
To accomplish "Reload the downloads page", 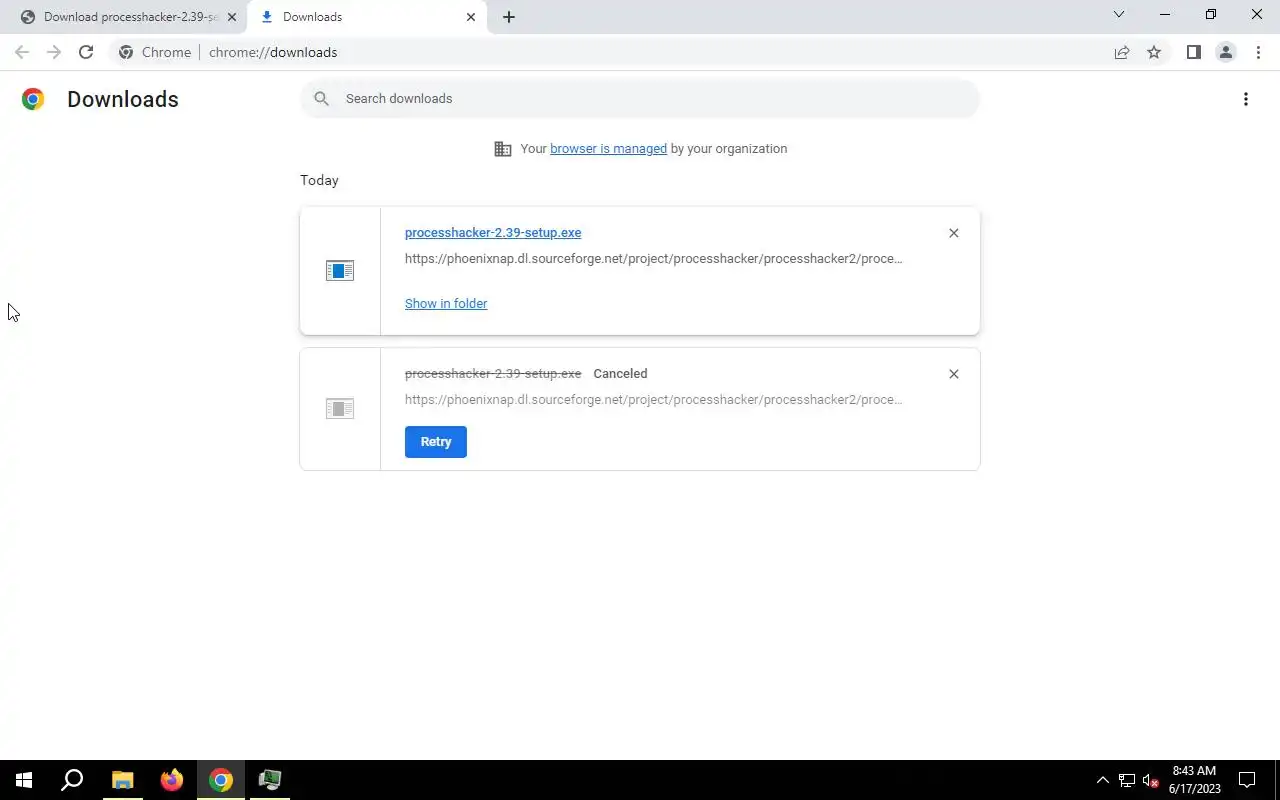I will click(x=86, y=52).
